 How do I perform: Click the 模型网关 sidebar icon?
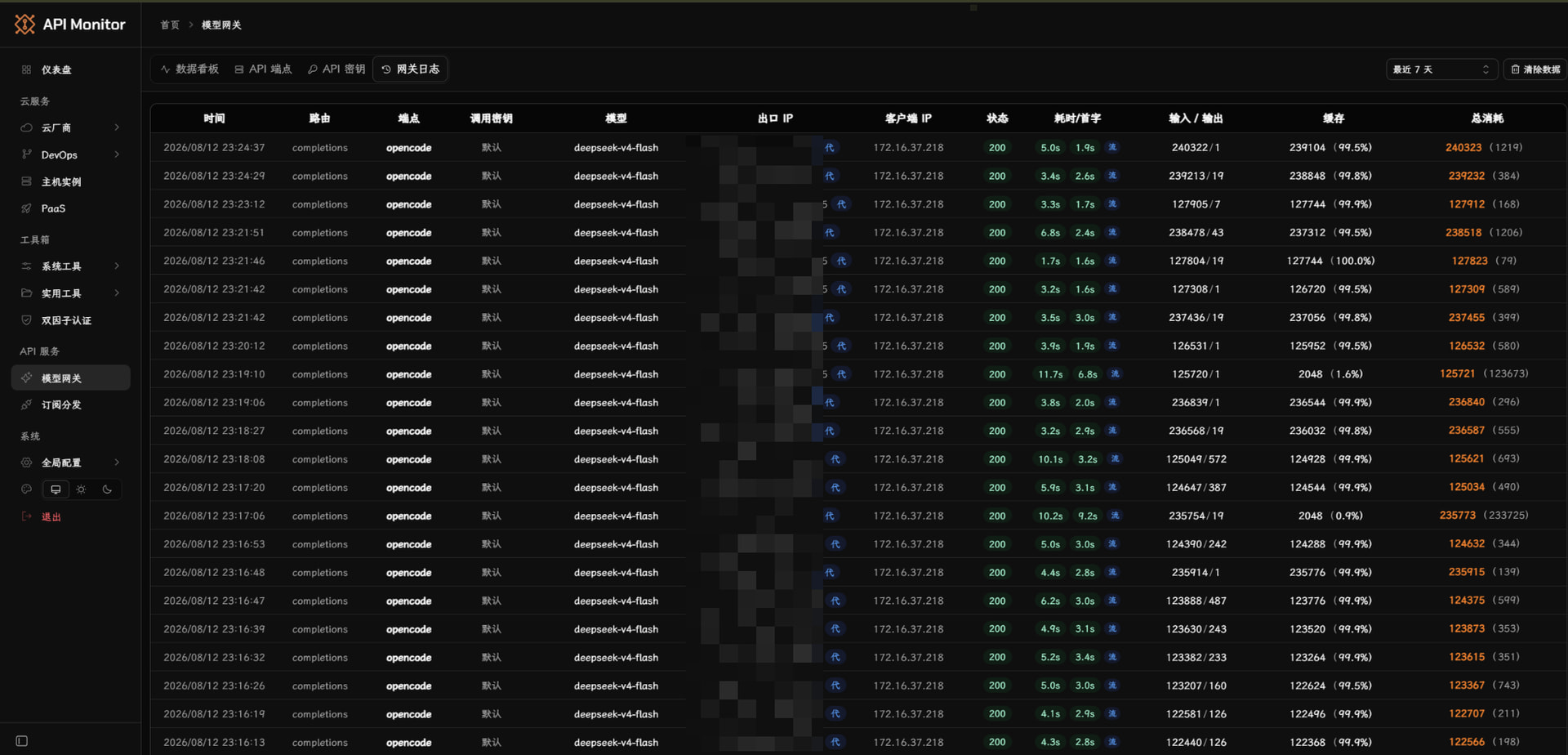26,378
